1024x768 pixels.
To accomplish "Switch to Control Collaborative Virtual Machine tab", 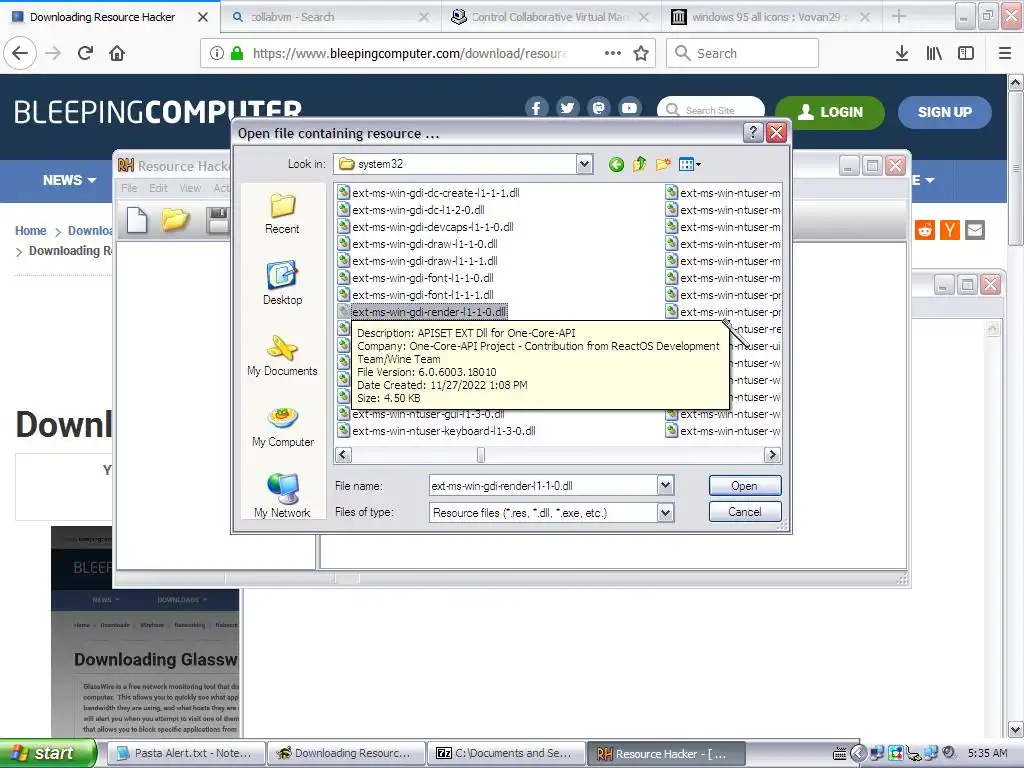I will click(x=551, y=17).
